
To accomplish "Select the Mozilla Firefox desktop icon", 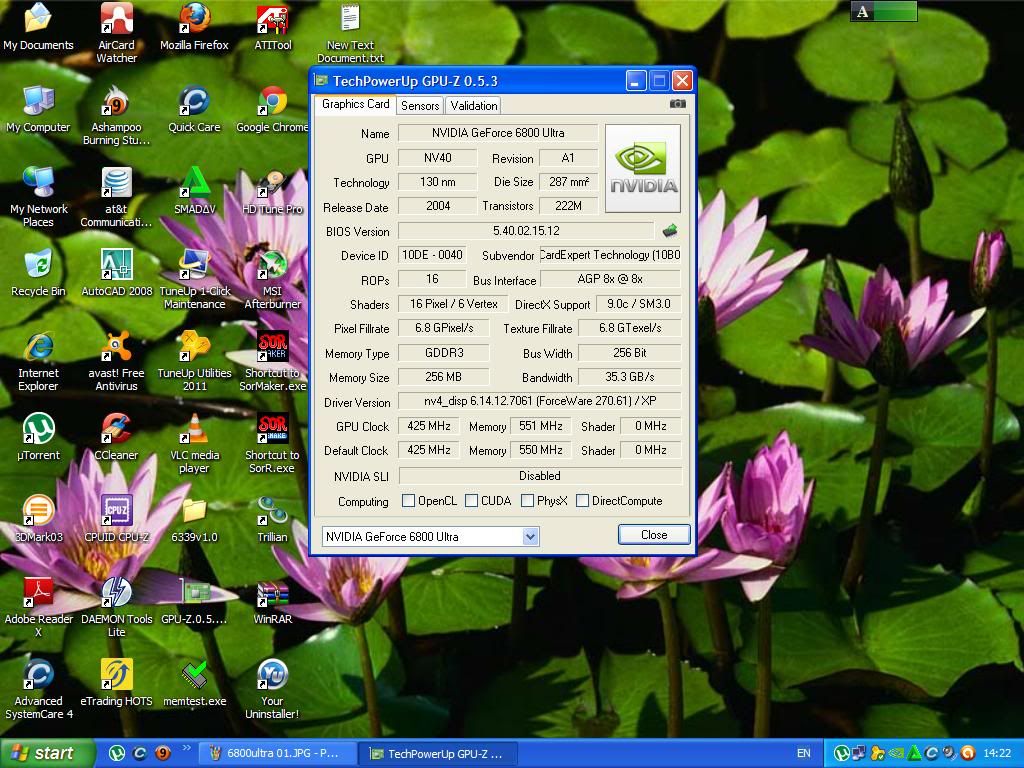I will pos(194,27).
